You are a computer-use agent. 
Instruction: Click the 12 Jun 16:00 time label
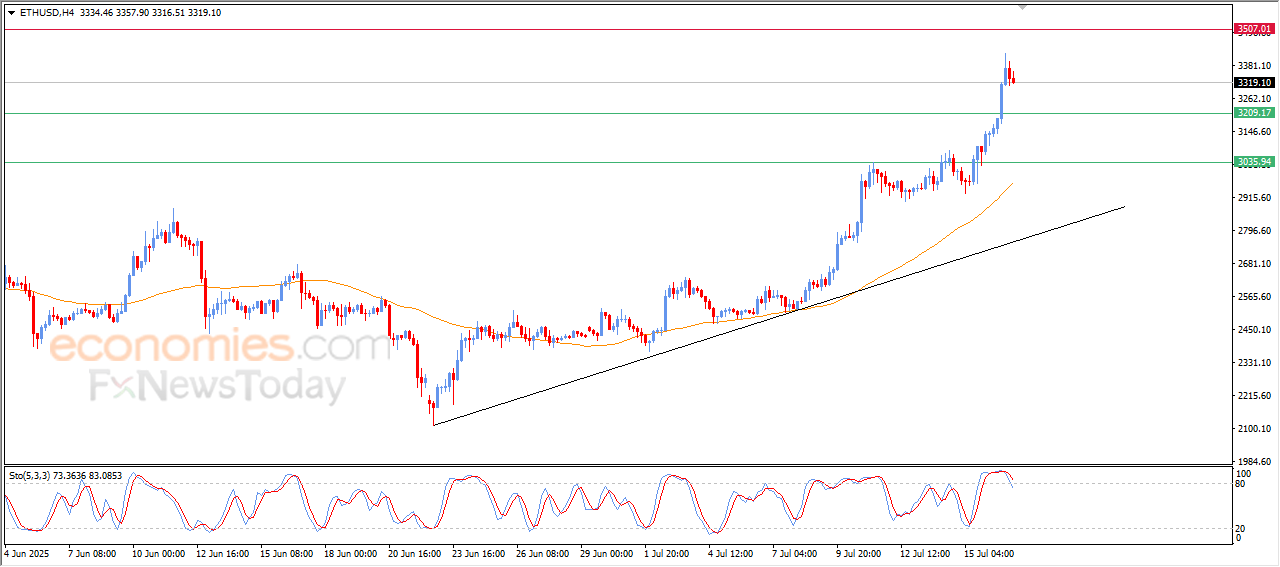pos(221,552)
